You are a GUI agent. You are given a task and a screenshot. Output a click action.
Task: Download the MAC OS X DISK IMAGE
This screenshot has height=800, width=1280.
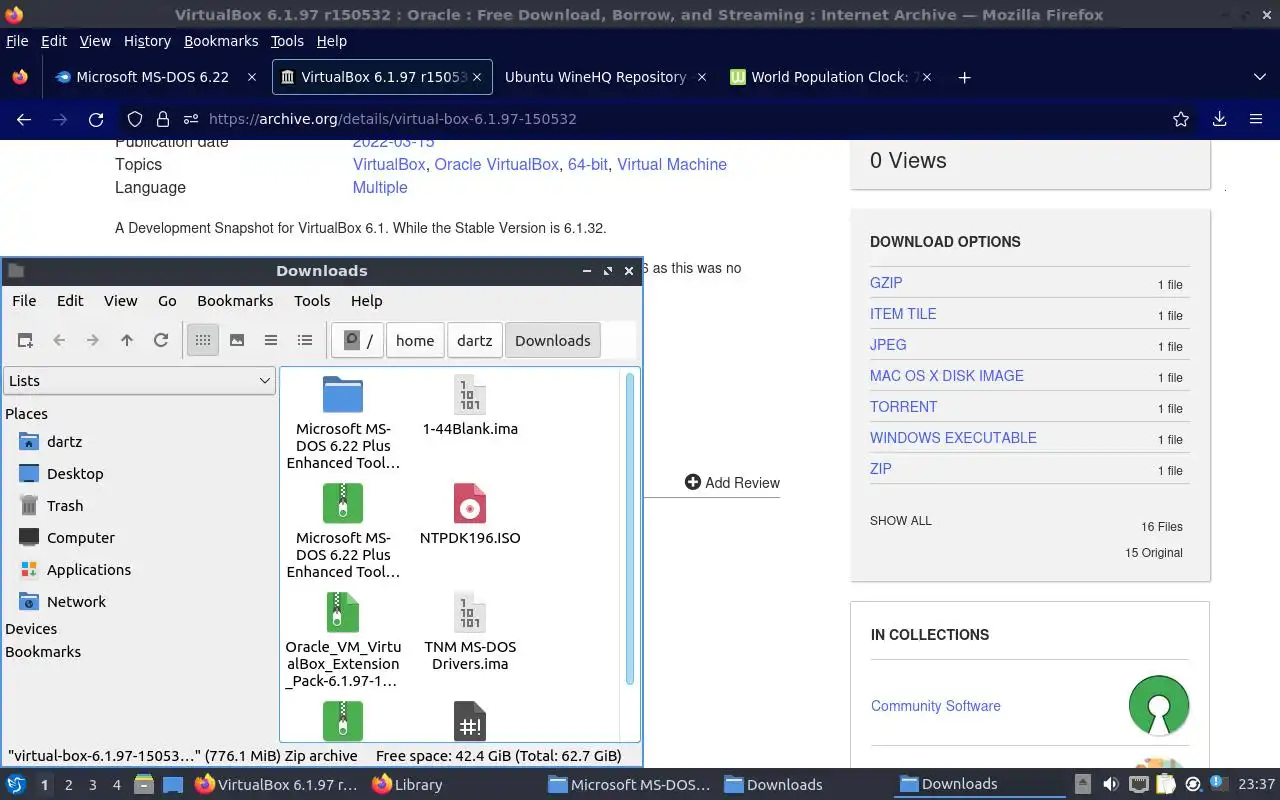tap(947, 375)
